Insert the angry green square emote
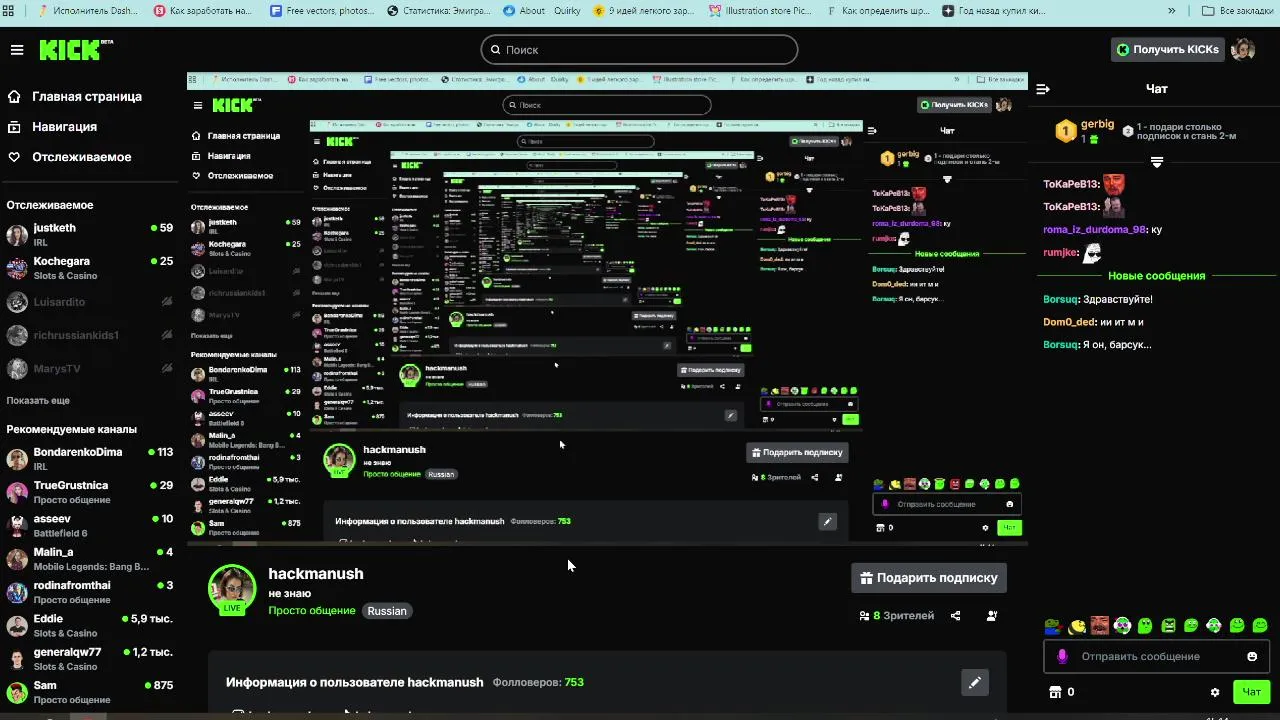This screenshot has width=1280, height=720. 1168,626
